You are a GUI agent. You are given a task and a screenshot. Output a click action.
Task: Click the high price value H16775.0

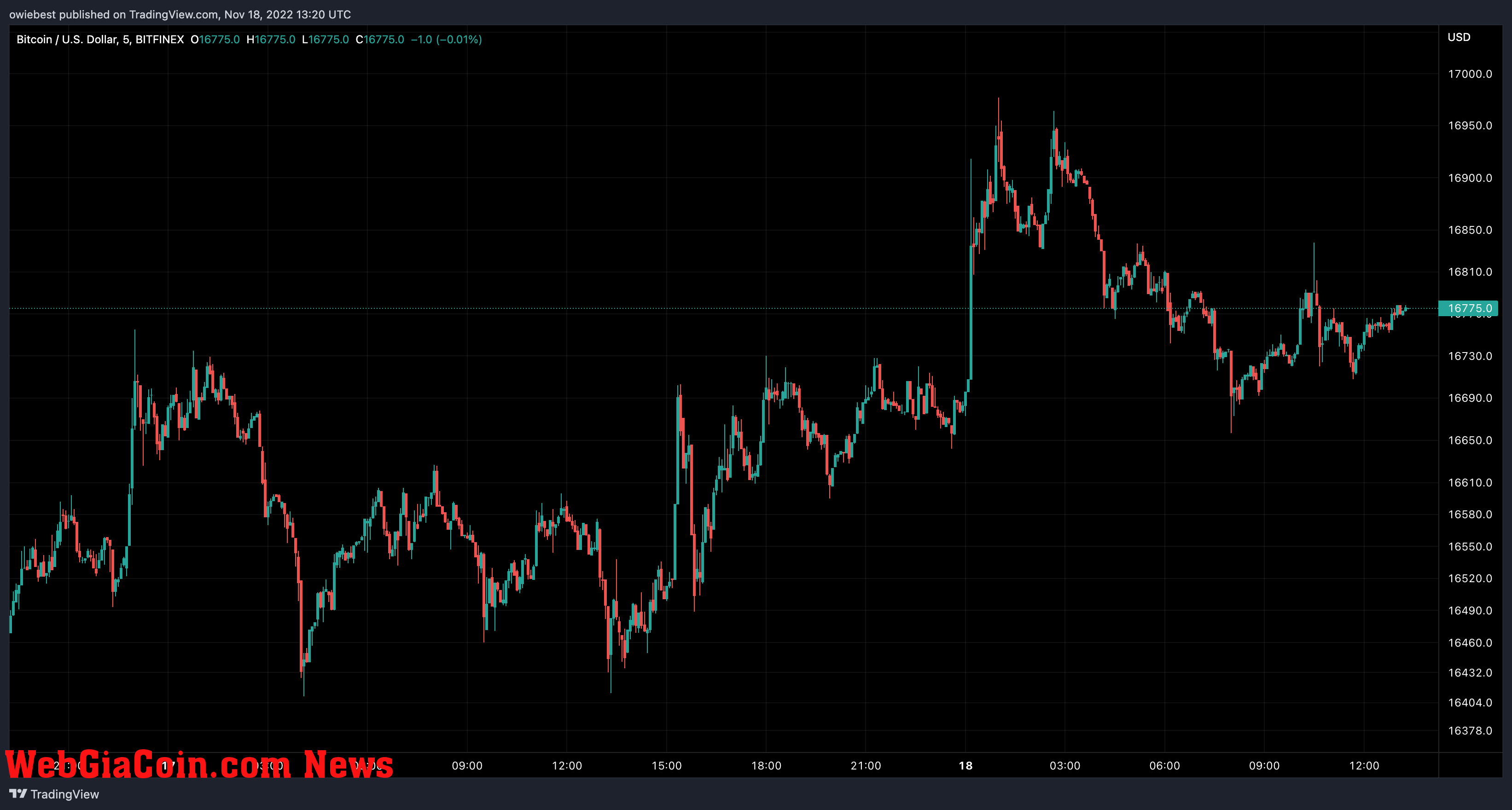tap(271, 39)
